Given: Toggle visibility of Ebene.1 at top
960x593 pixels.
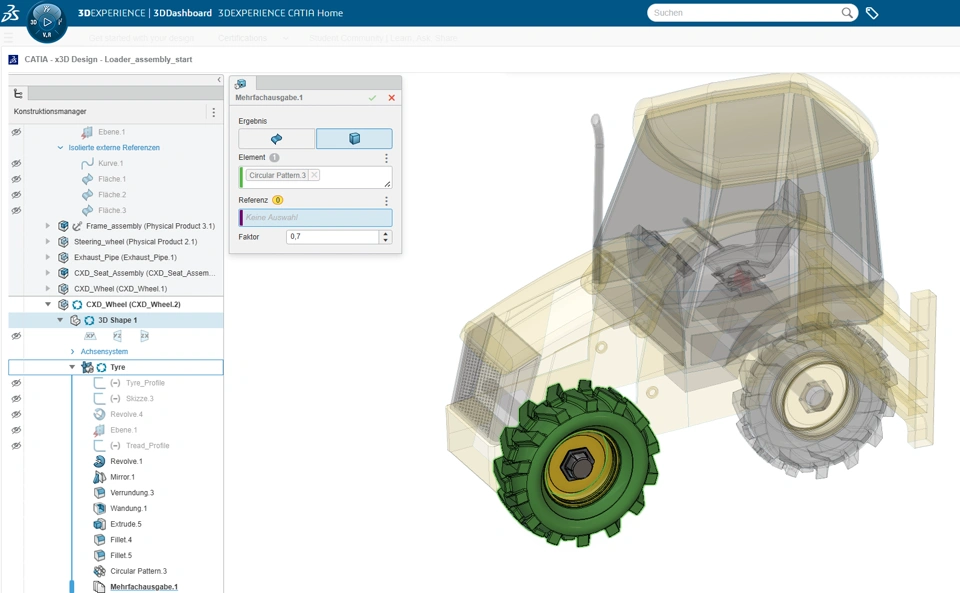Looking at the screenshot, I should [x=16, y=132].
